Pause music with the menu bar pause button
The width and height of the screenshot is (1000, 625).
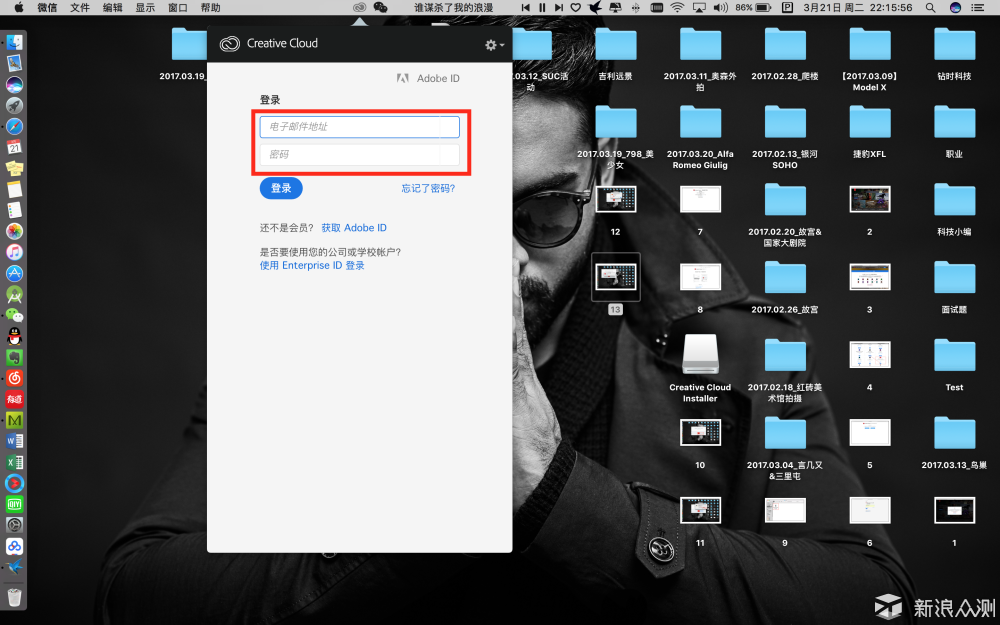click(x=543, y=7)
